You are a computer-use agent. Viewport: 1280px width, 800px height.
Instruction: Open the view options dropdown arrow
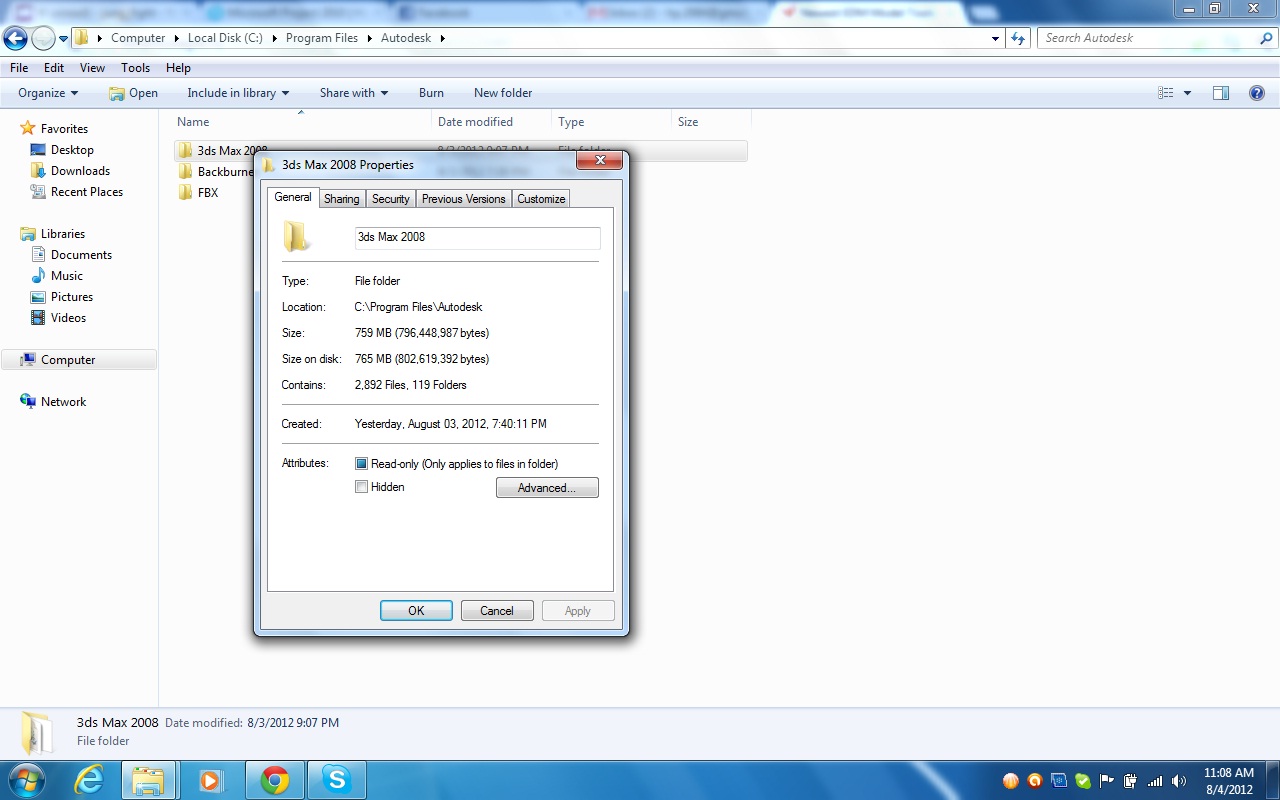tap(1187, 93)
